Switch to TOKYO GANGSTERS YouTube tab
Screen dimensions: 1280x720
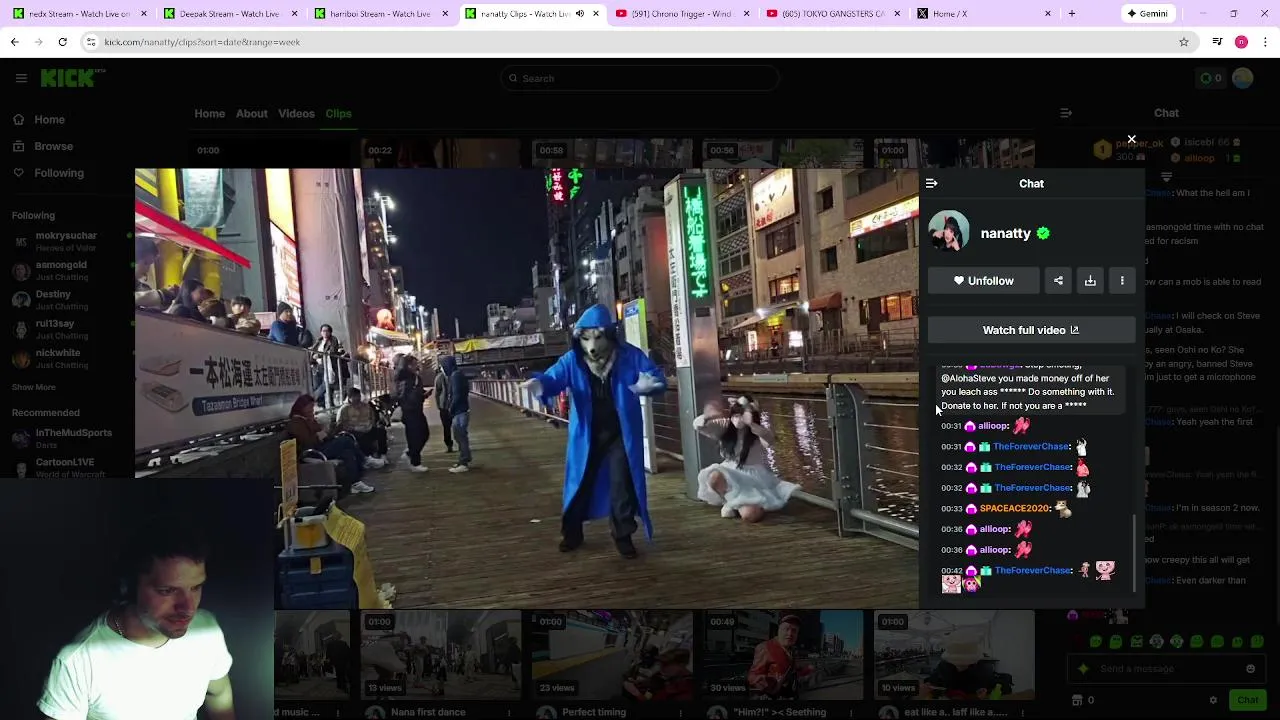tap(832, 14)
